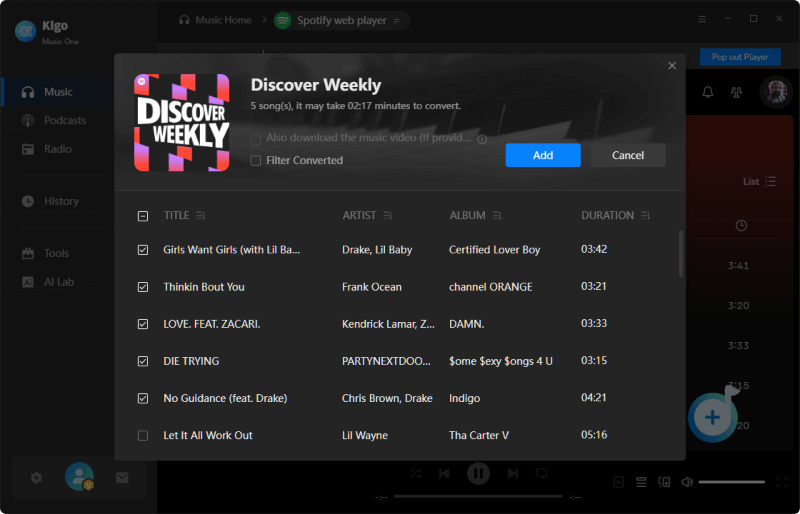The width and height of the screenshot is (800, 514).
Task: Click the track list scrollbar in dialog
Action: click(x=681, y=254)
